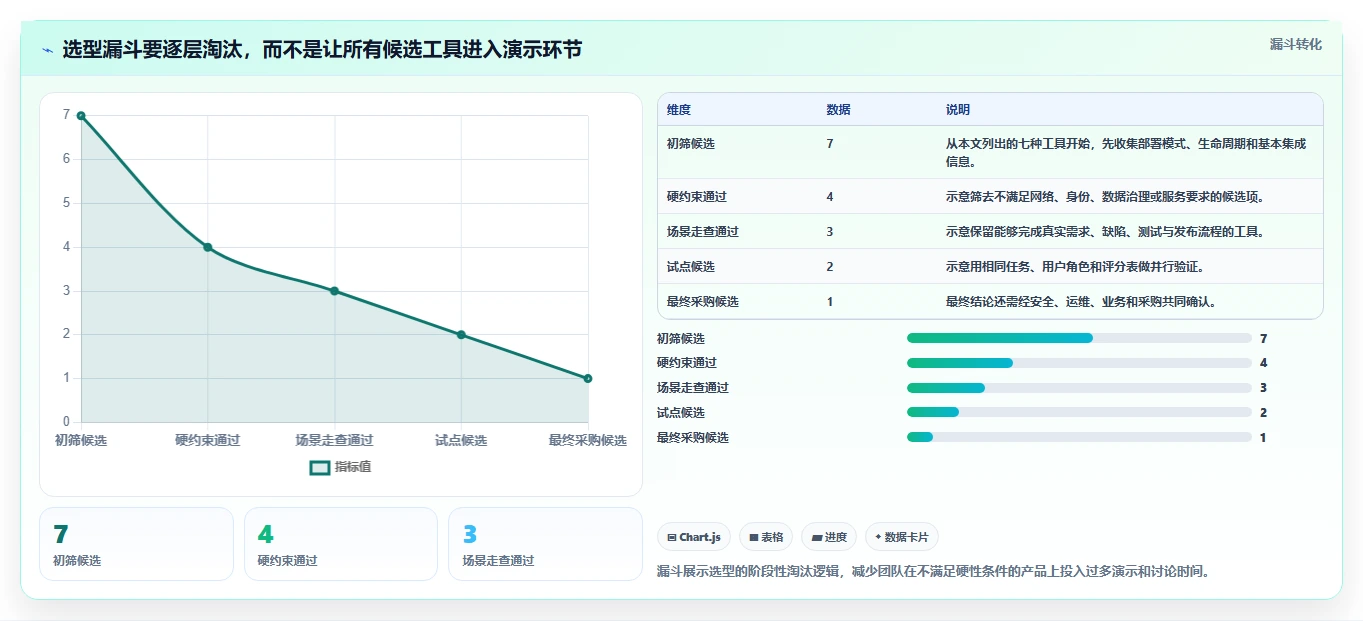
Task: Click the chart point for 最终采购候选
Action: click(588, 378)
